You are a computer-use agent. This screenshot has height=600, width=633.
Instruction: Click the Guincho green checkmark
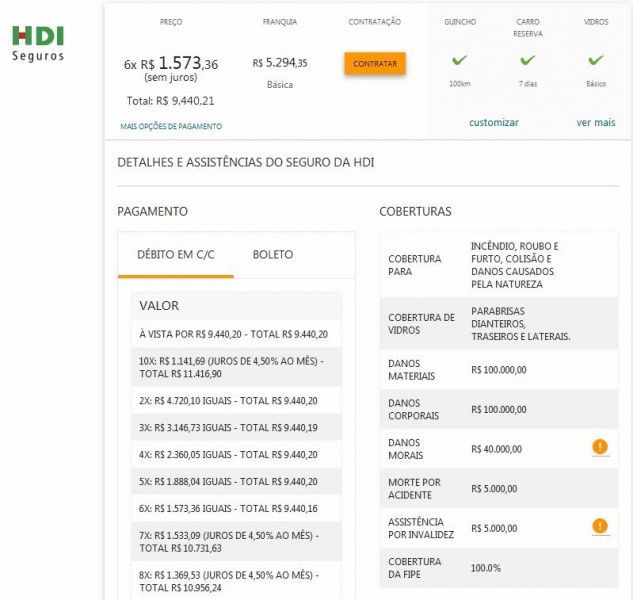pos(459,60)
